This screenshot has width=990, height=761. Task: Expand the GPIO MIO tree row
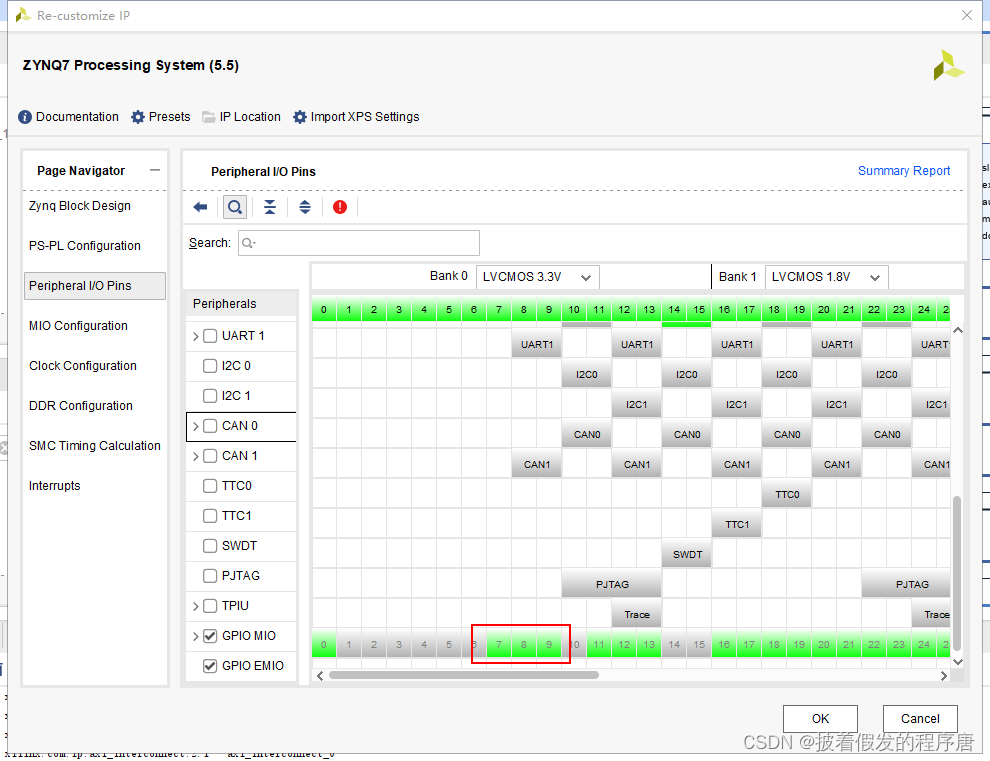(196, 637)
